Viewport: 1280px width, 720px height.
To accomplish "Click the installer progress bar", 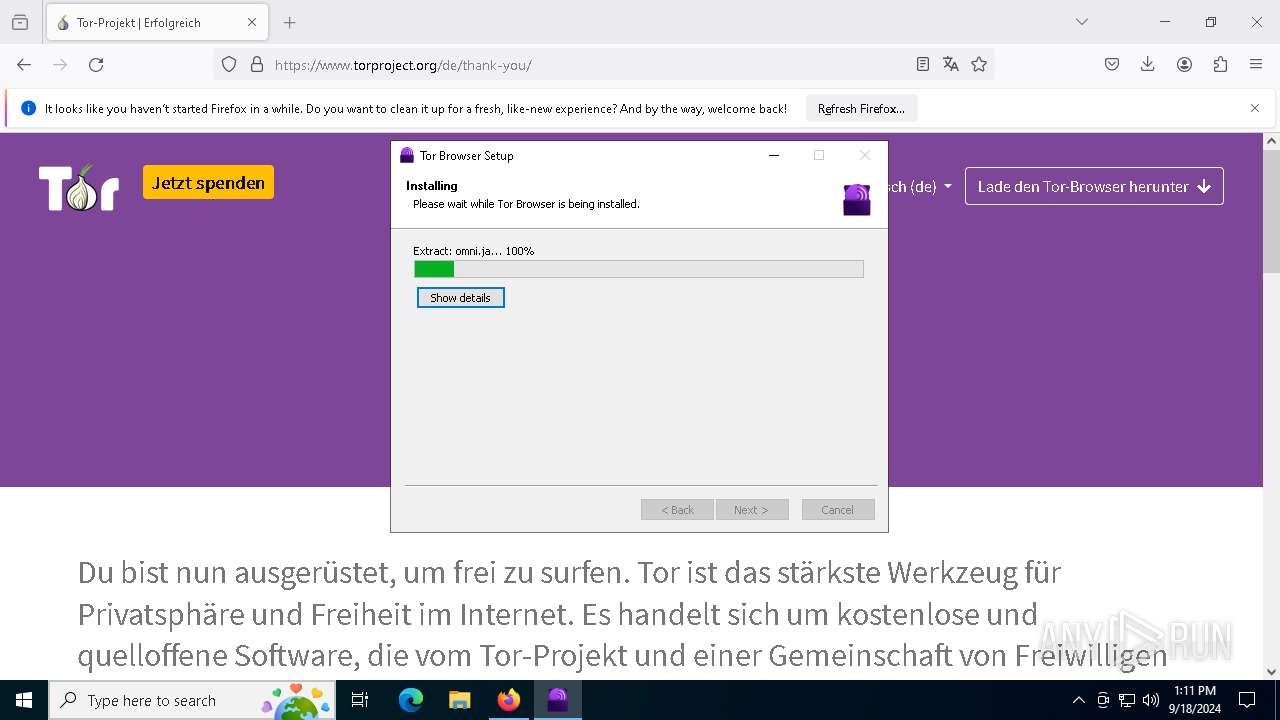I will (639, 269).
